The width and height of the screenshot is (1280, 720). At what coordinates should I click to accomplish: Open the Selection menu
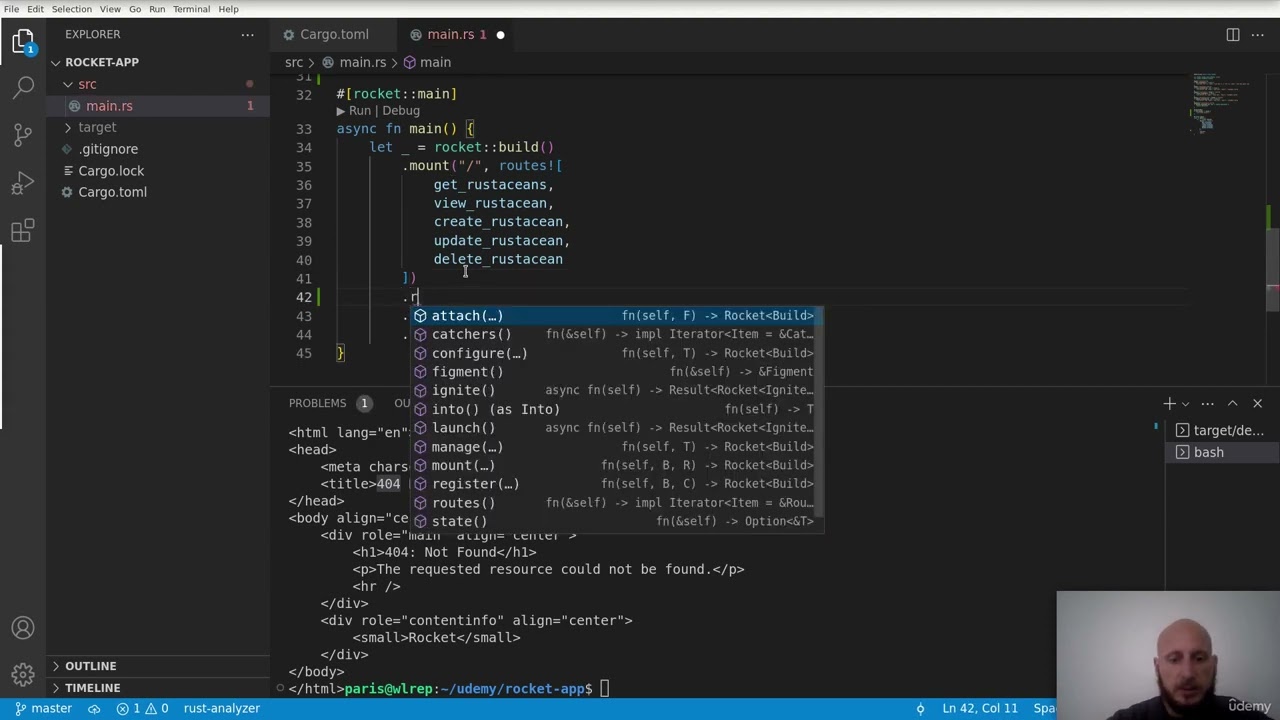72,9
